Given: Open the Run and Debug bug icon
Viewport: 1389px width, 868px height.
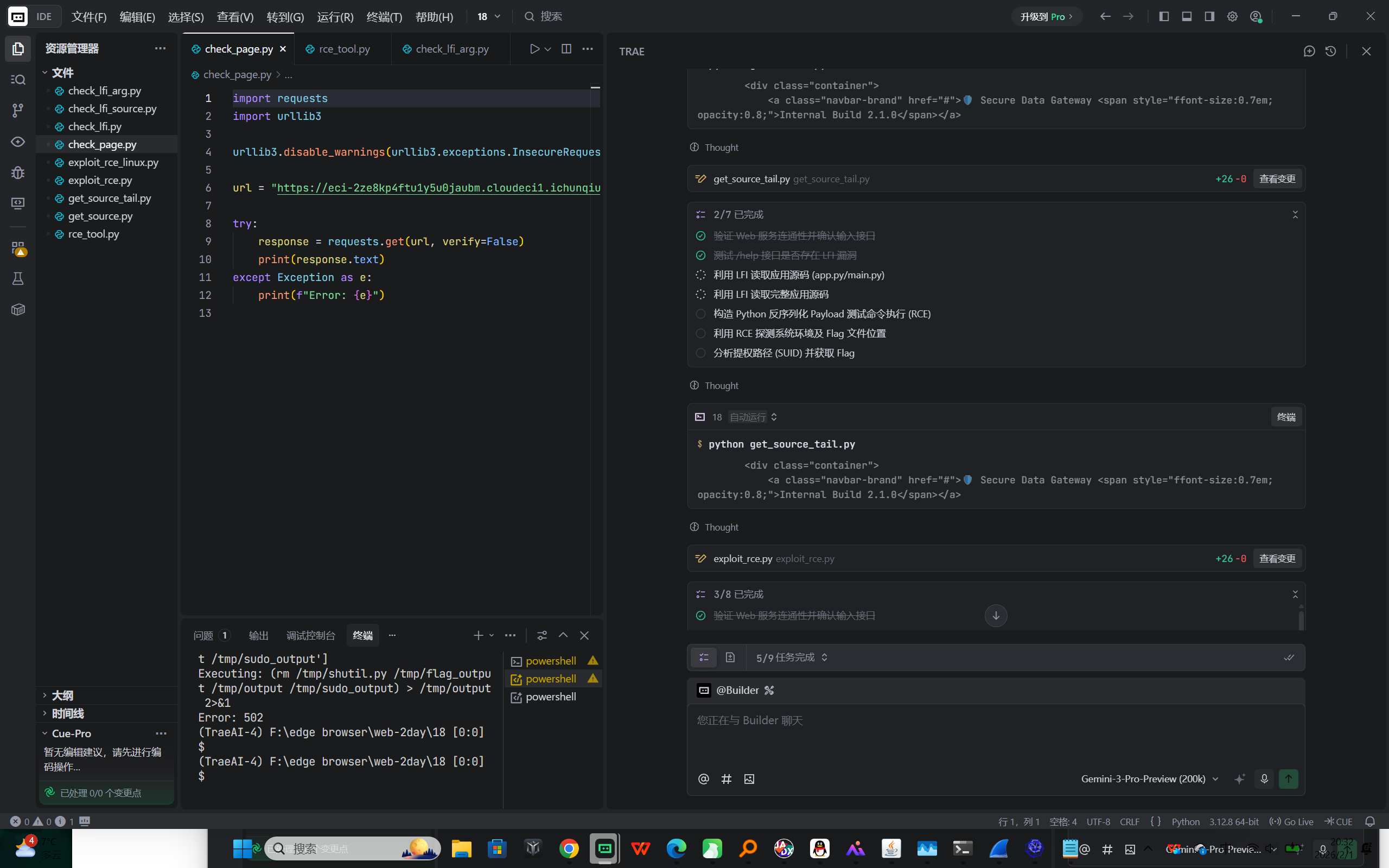Looking at the screenshot, I should pos(18,172).
